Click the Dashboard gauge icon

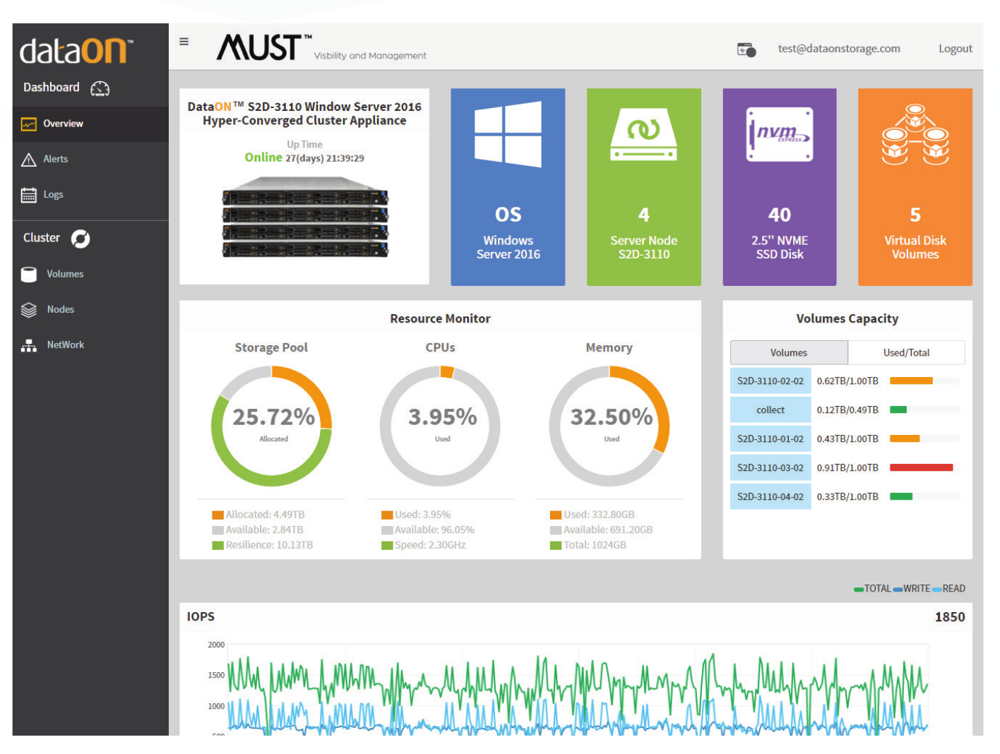pos(100,88)
